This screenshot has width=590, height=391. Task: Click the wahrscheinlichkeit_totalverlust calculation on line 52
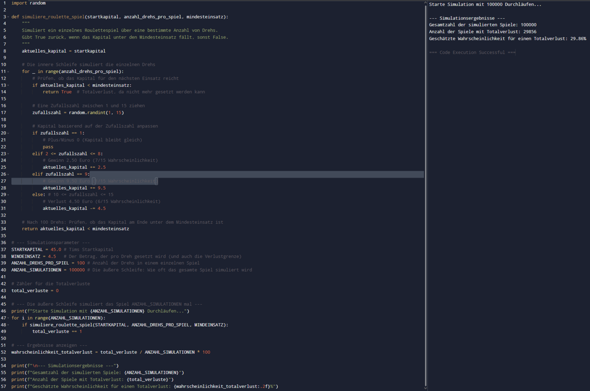pos(111,352)
